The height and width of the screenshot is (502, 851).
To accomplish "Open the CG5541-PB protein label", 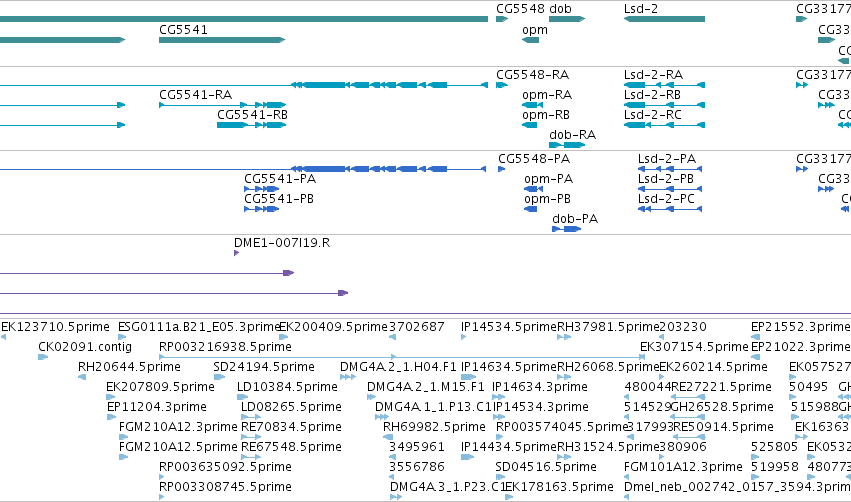I will point(279,199).
